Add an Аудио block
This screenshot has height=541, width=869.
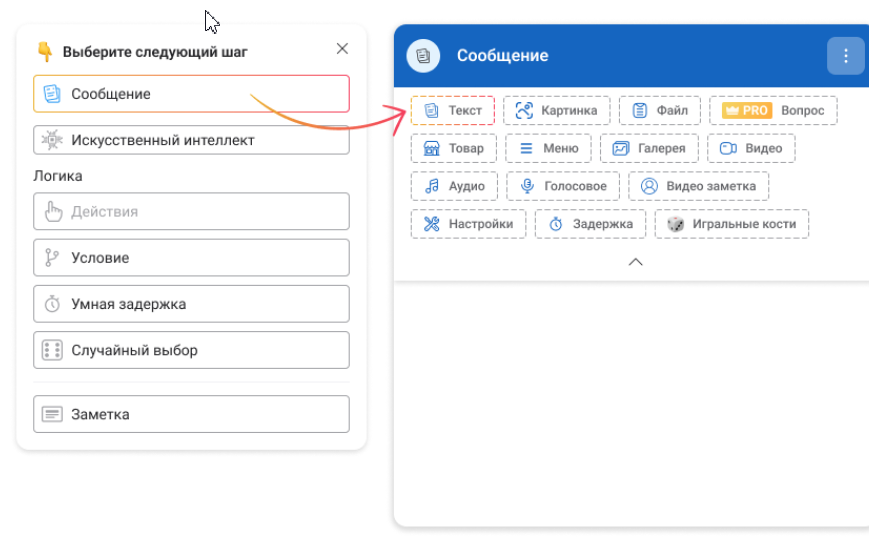[x=454, y=186]
